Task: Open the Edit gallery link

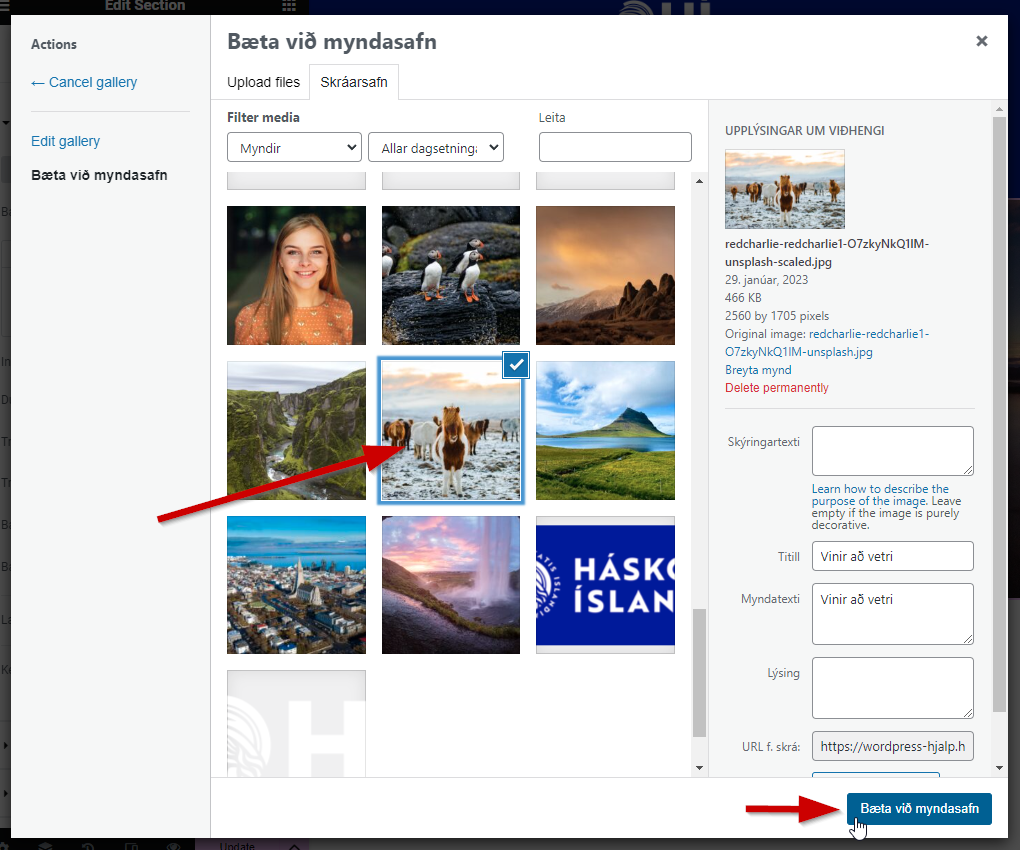Action: (x=65, y=141)
